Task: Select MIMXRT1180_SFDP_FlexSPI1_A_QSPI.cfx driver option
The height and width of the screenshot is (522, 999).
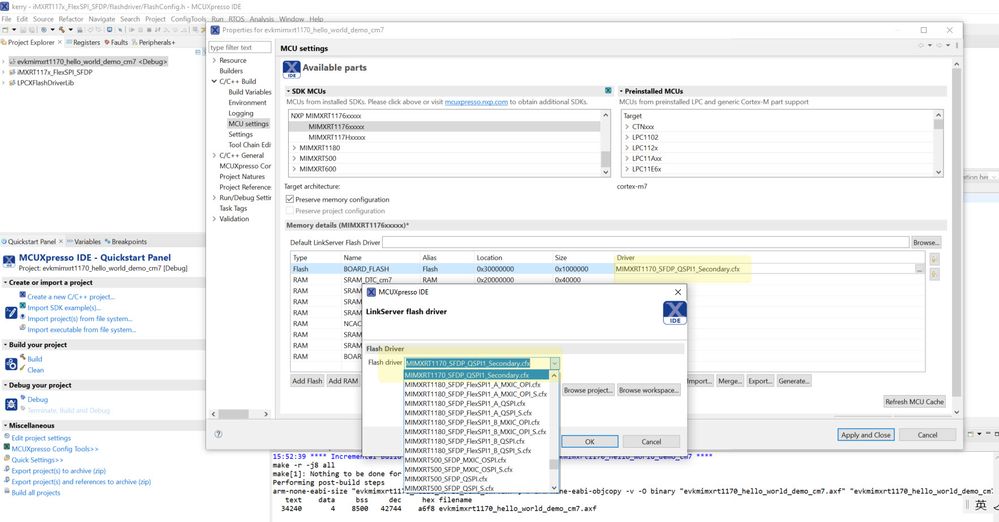Action: click(x=465, y=403)
